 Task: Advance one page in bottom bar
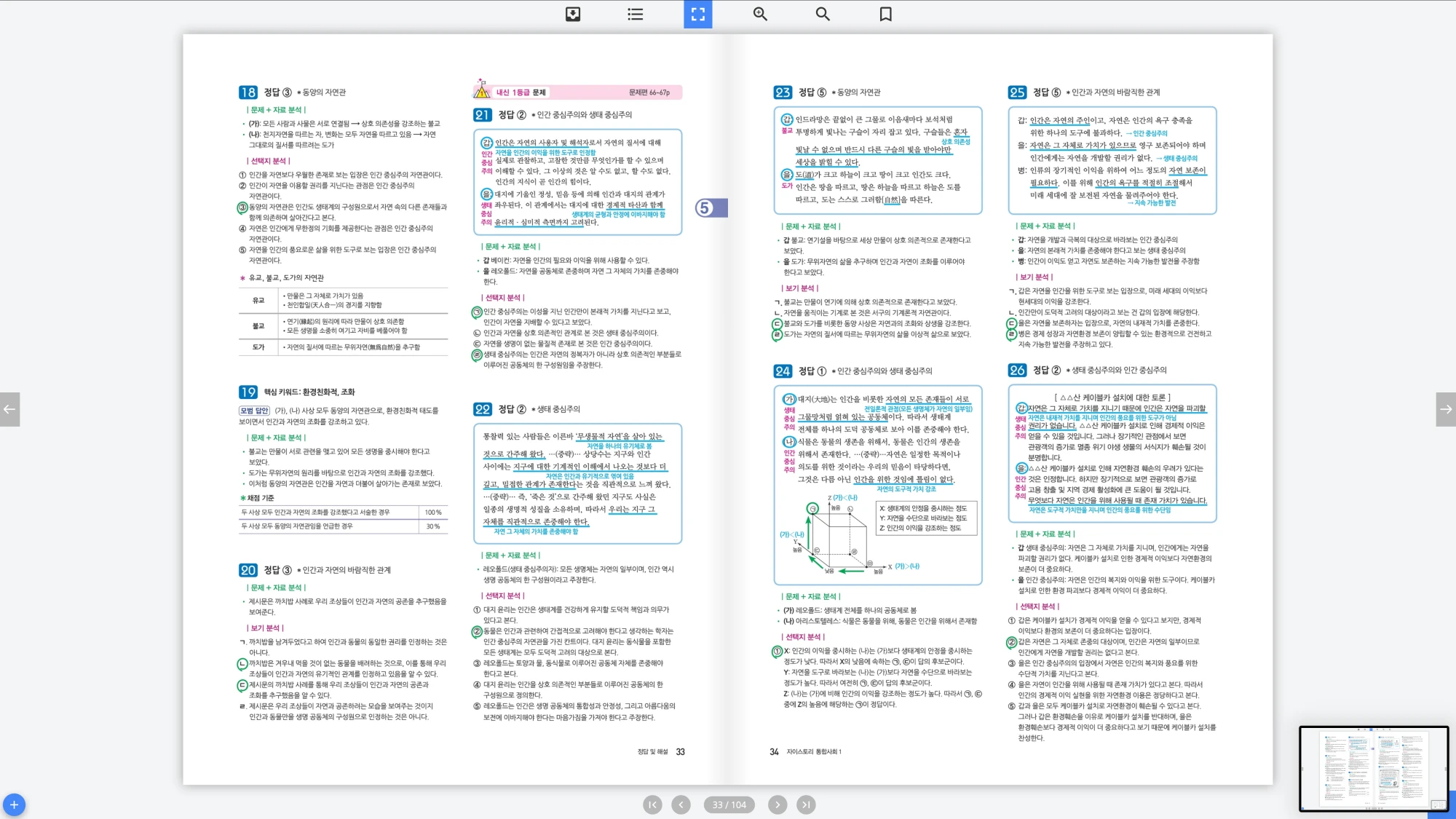click(x=777, y=804)
